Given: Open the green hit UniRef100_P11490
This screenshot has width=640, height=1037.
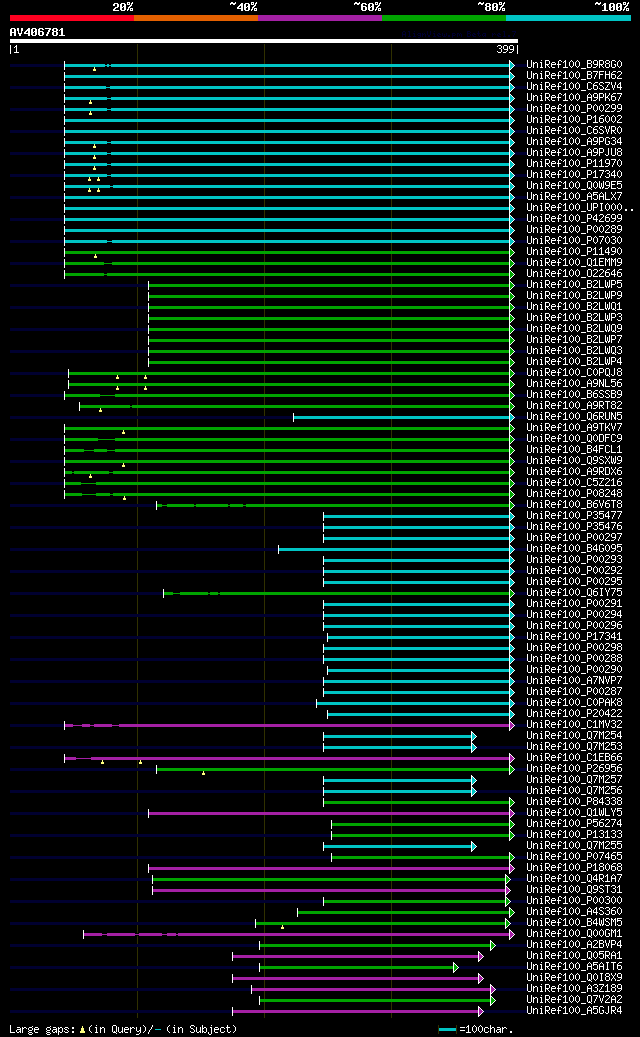Looking at the screenshot, I should click(574, 251).
